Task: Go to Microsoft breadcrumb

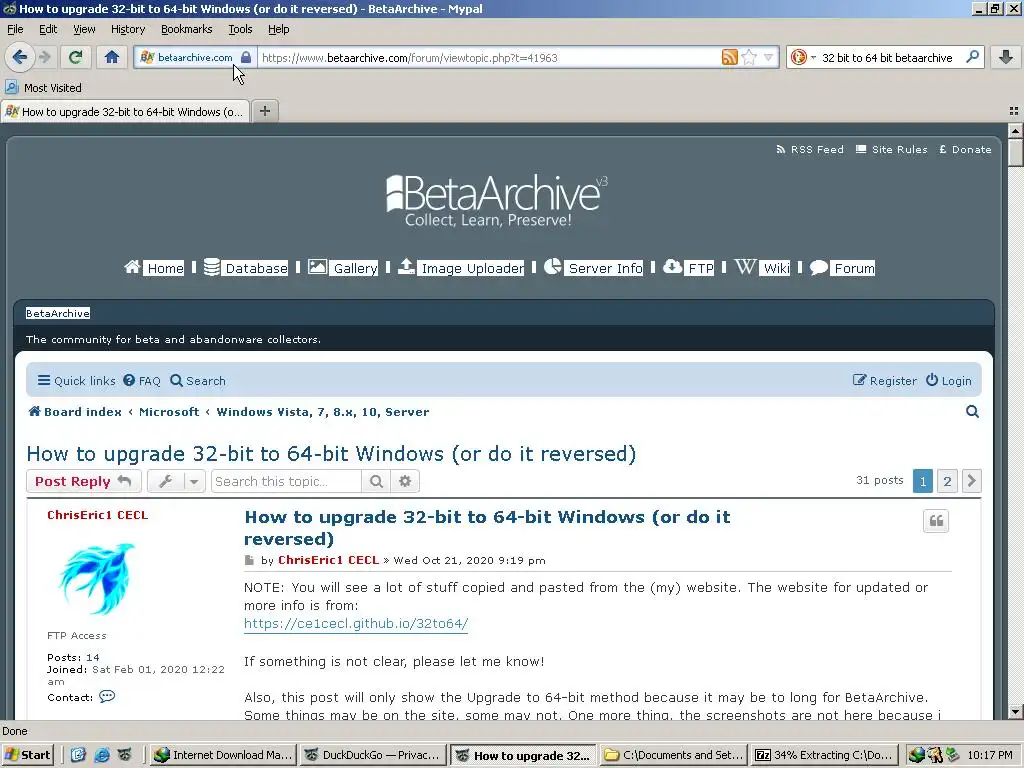Action: [169, 412]
